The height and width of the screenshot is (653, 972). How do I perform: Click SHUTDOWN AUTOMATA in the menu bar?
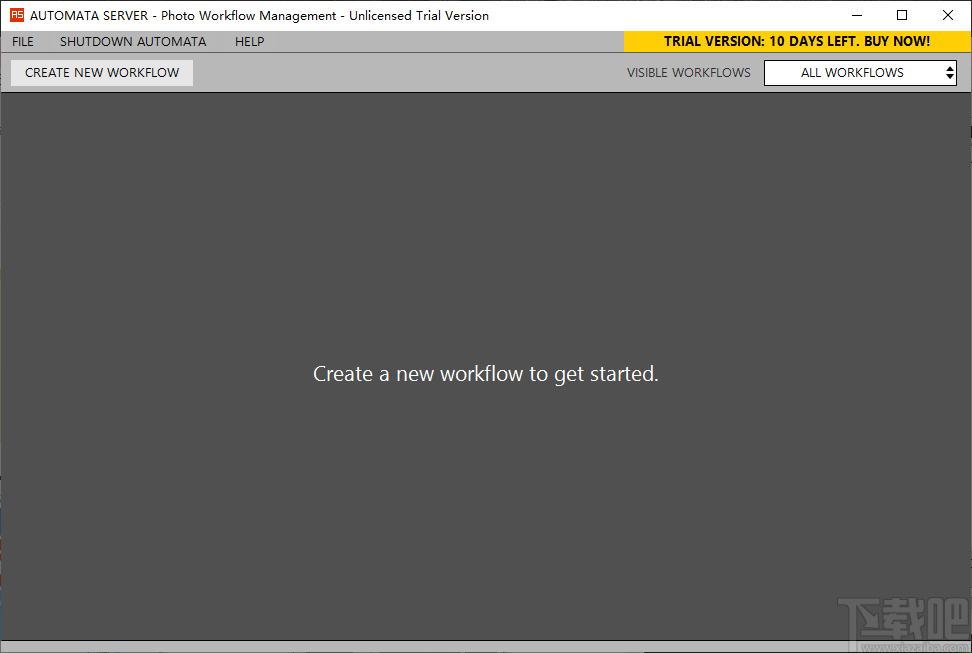tap(133, 42)
